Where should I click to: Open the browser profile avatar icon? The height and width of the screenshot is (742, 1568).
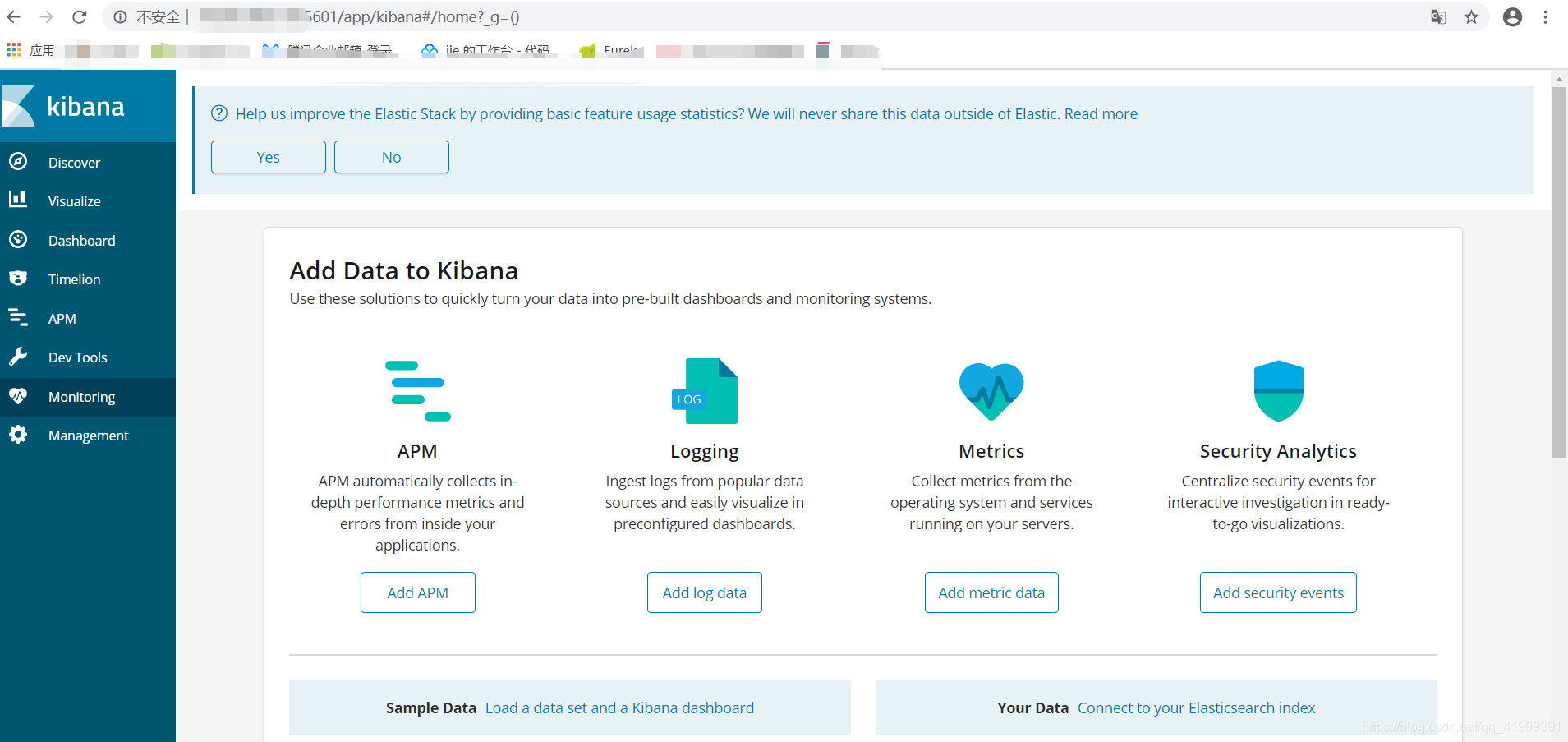pyautogui.click(x=1512, y=16)
